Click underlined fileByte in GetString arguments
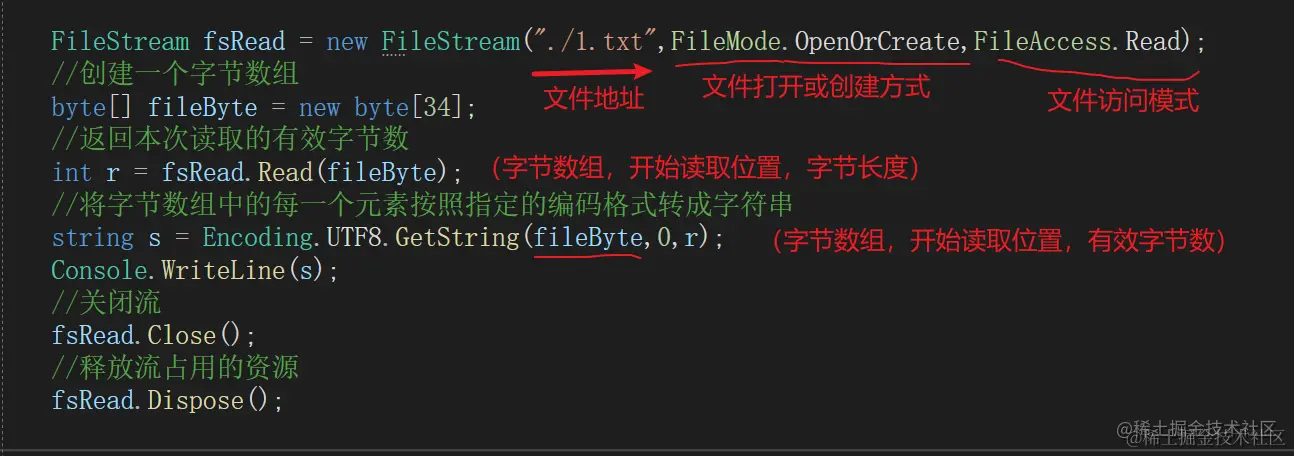This screenshot has height=456, width=1294. coord(588,238)
